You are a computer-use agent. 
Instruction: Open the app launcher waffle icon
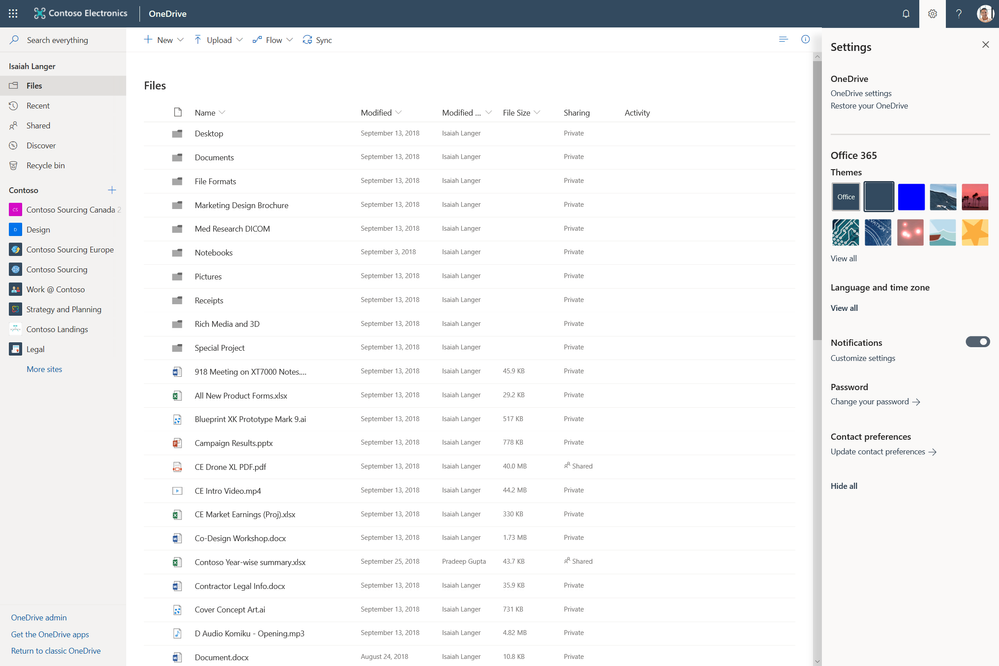click(x=13, y=13)
